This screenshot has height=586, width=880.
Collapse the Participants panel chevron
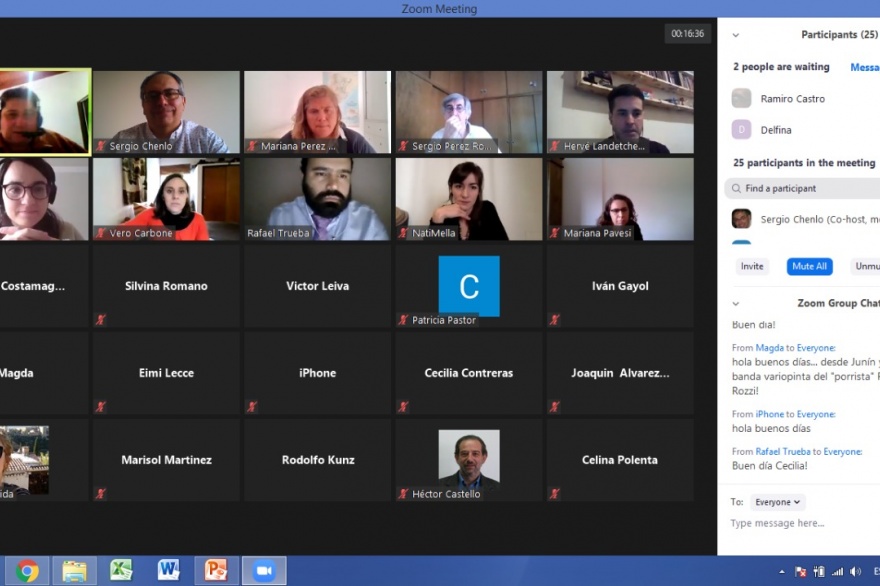coord(736,35)
